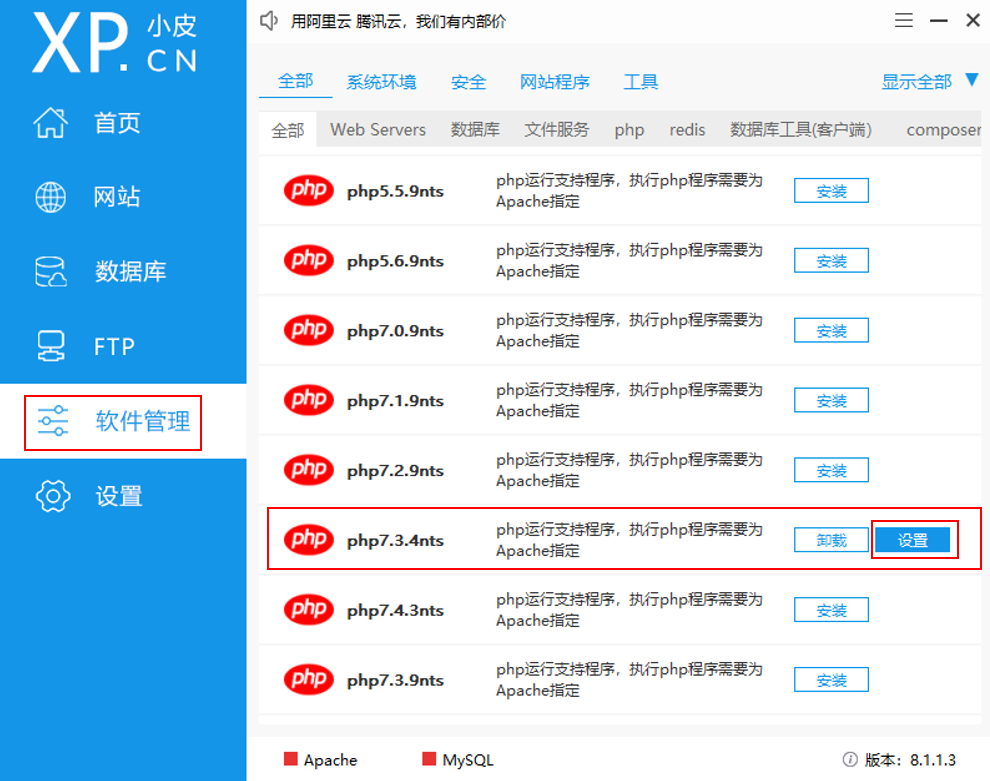Viewport: 990px width, 781px height.
Task: Click the MySQL status indicator at the bottom
Action: 430,760
